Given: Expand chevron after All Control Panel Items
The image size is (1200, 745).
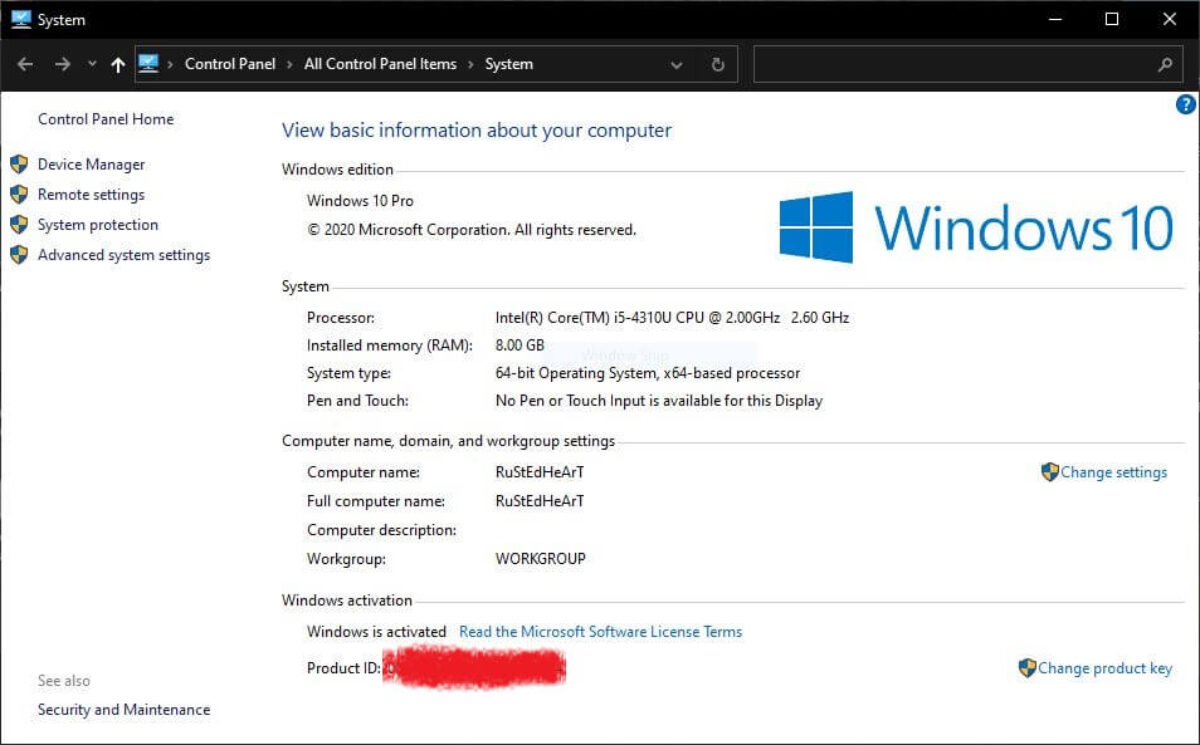Looking at the screenshot, I should pyautogui.click(x=471, y=64).
